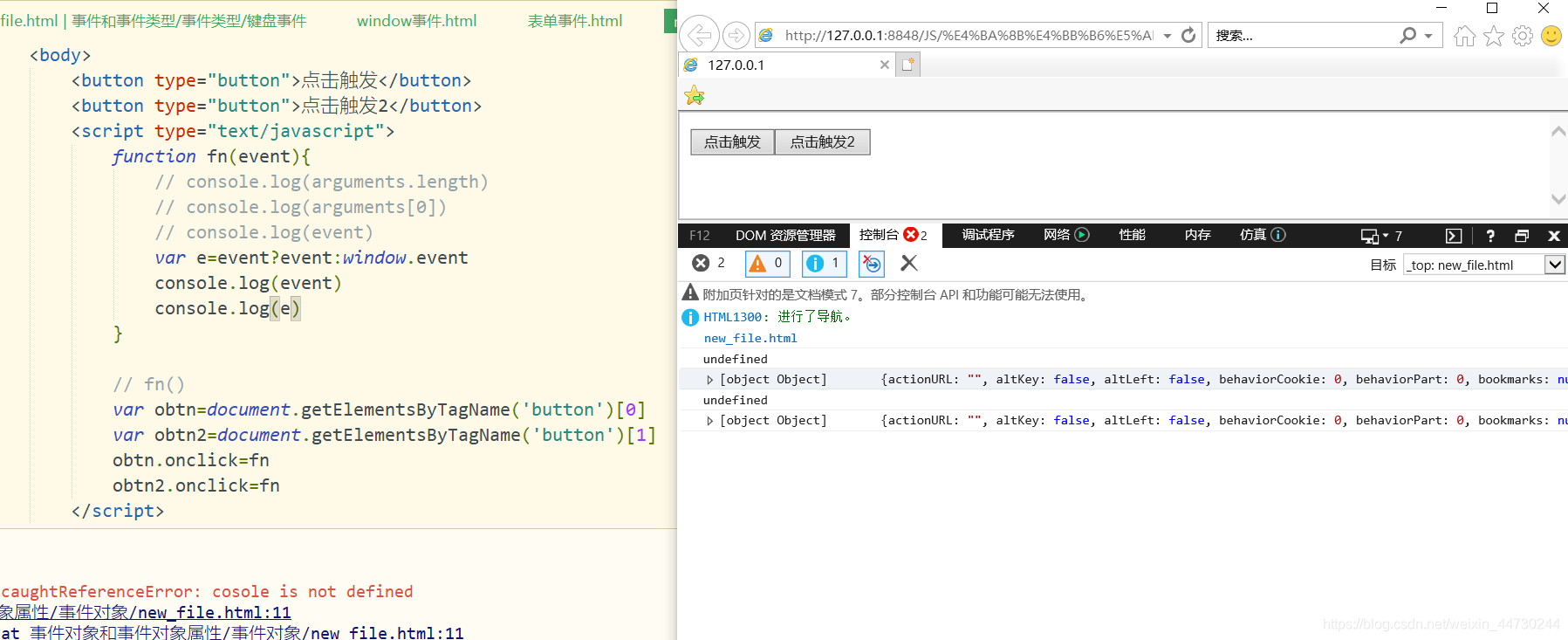Add to favorites bar star icon
1568x640 pixels.
[x=695, y=95]
